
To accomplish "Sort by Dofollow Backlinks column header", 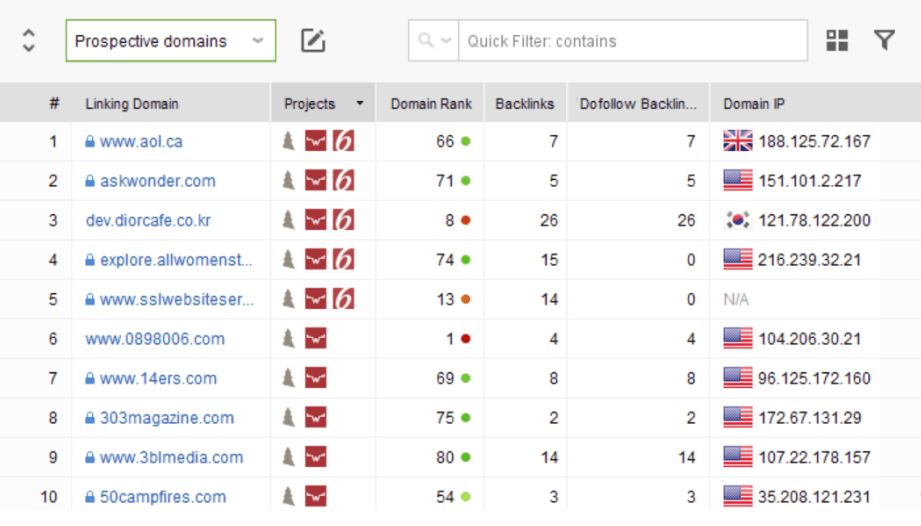I will click(638, 103).
